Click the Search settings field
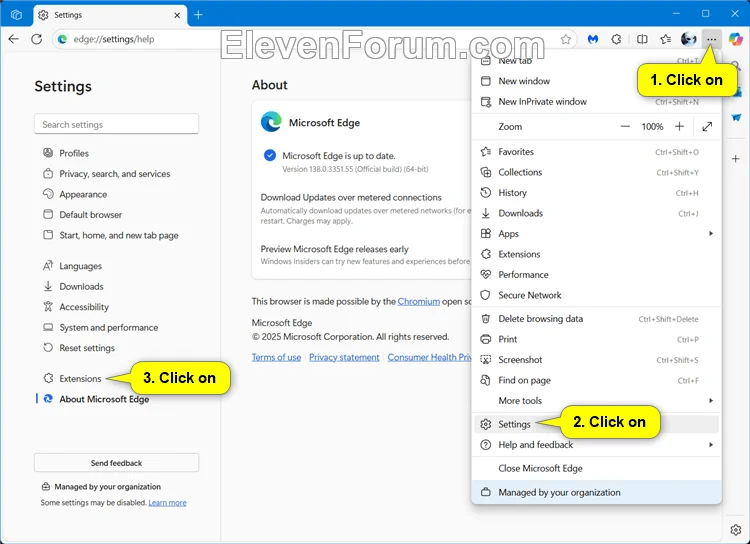This screenshot has width=750, height=544. tap(116, 124)
